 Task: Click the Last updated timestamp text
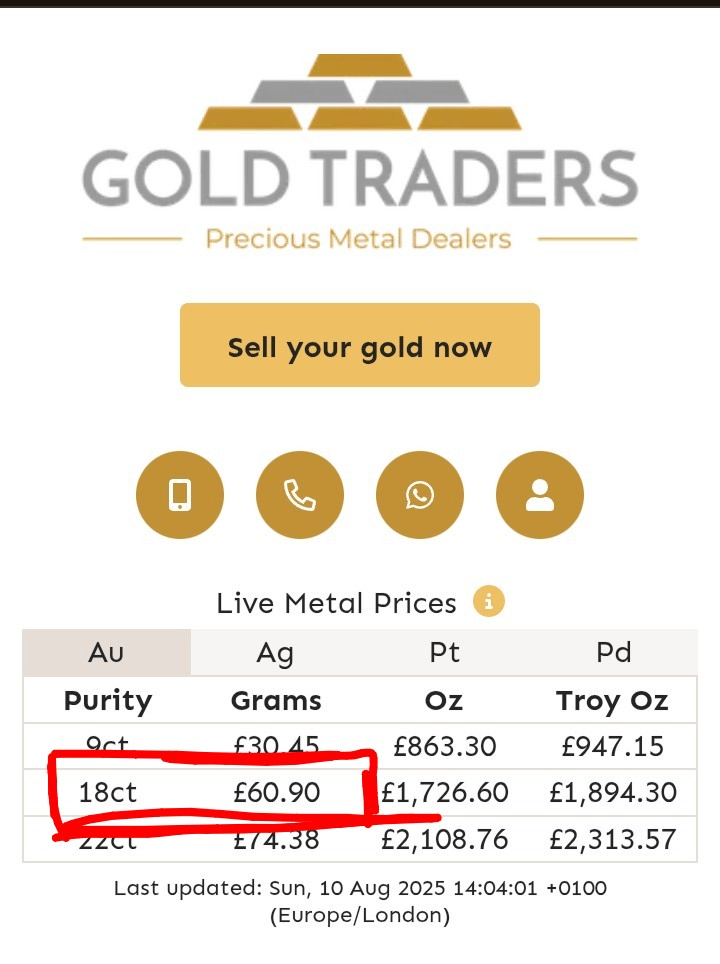[360, 901]
